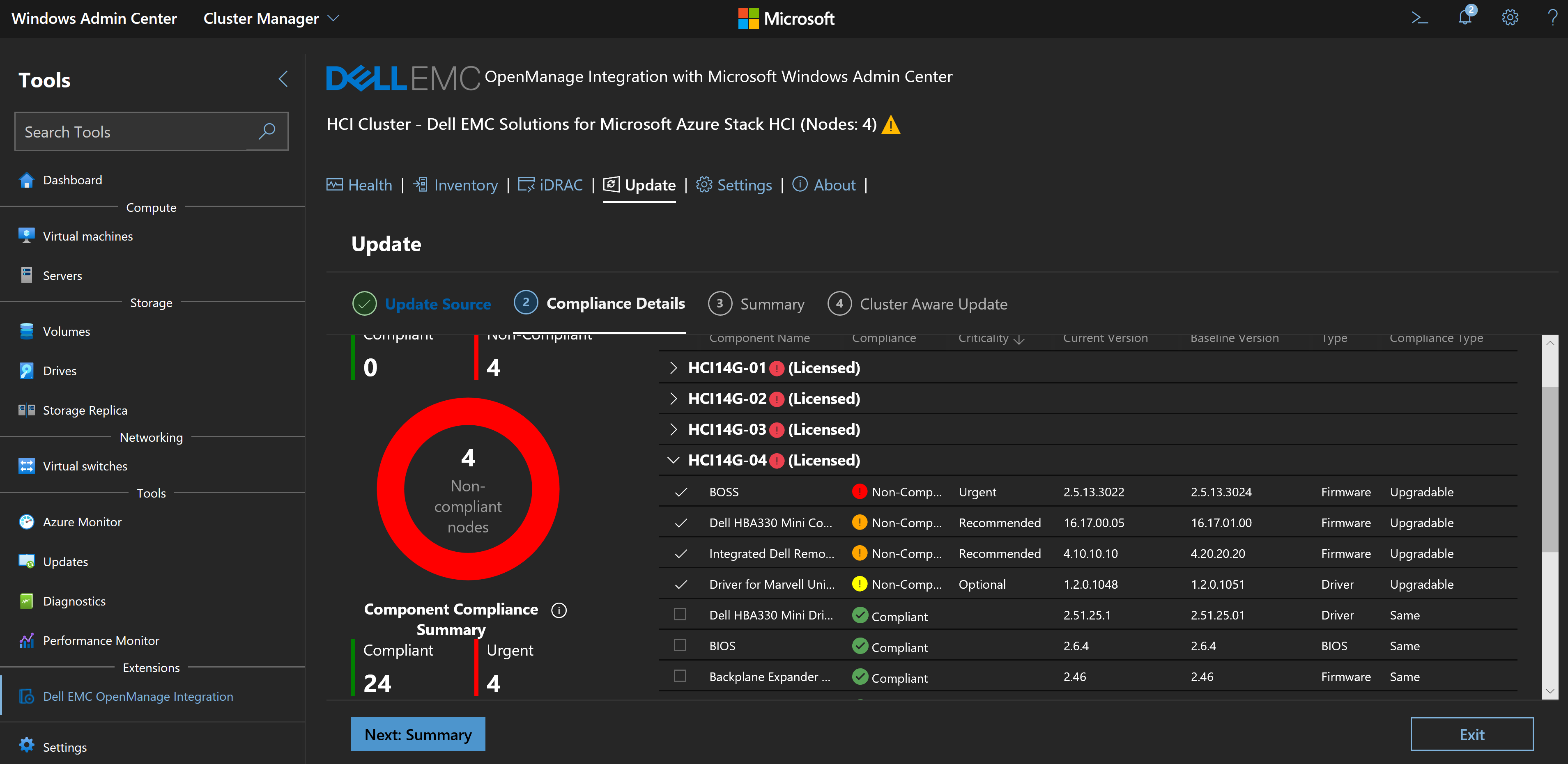The width and height of the screenshot is (1568, 764).
Task: Open the Virtual machines tool
Action: tap(87, 236)
